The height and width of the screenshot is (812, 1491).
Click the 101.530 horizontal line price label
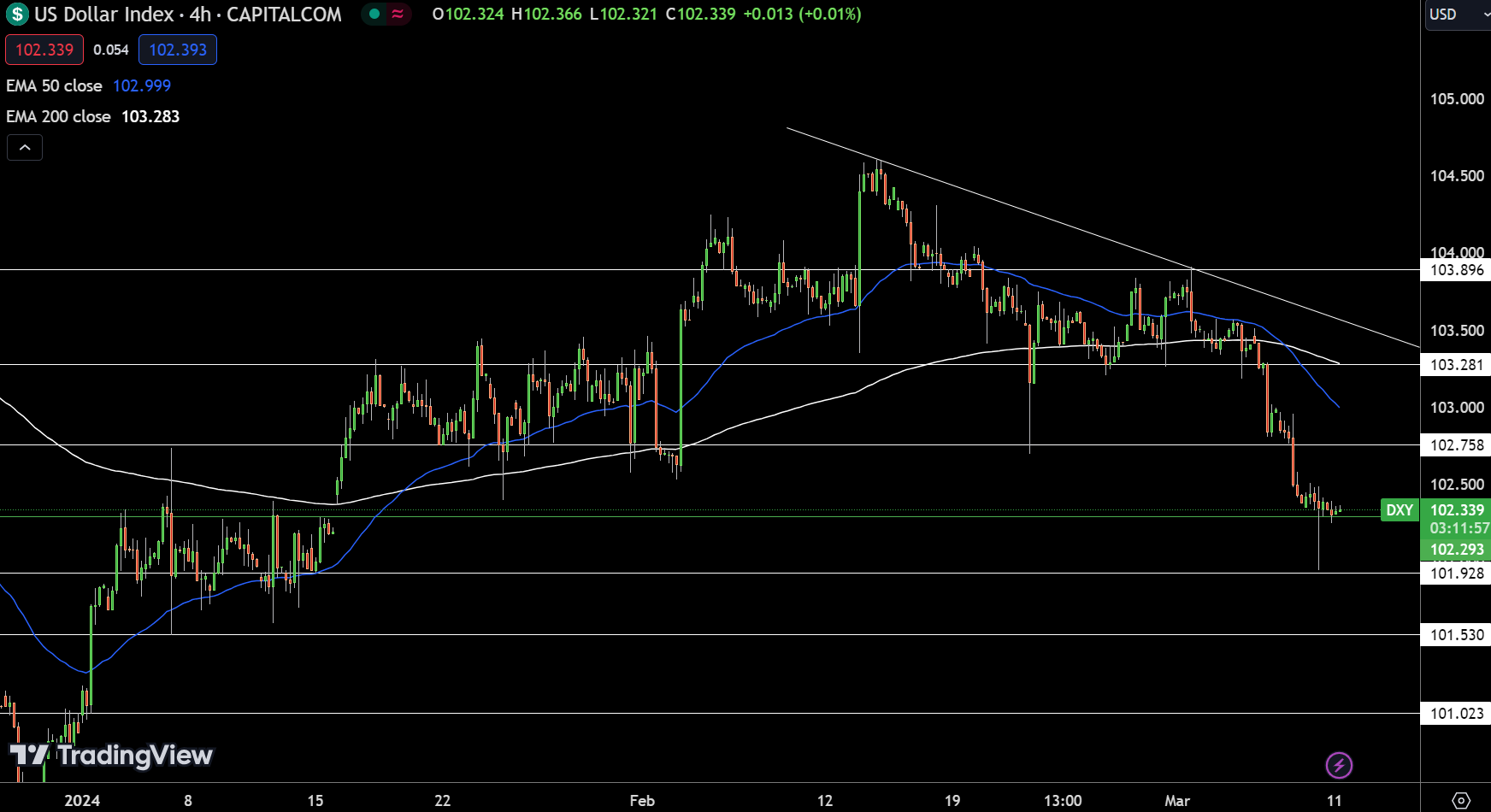click(x=1456, y=635)
